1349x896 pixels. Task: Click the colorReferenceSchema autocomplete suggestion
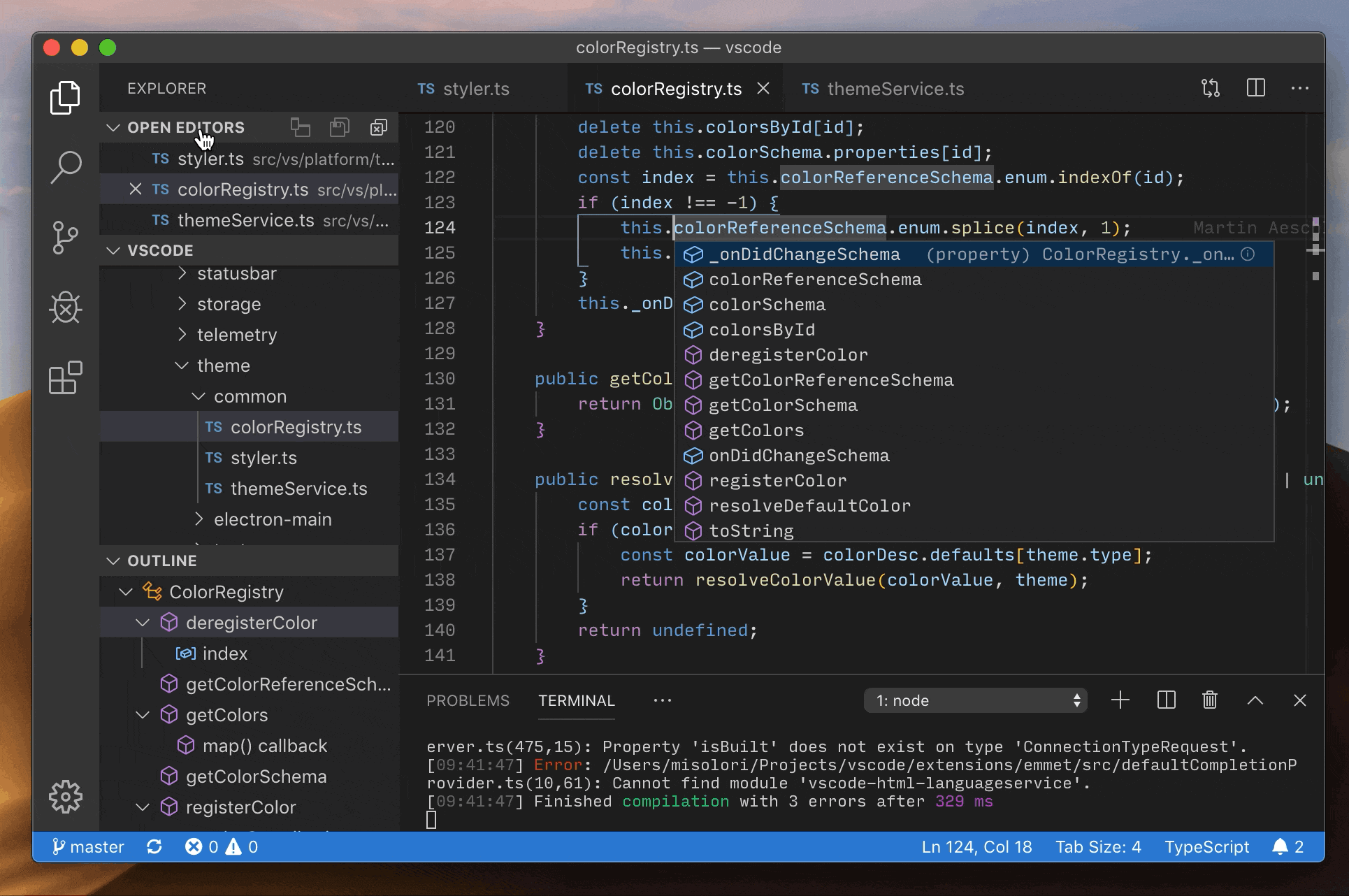click(x=813, y=279)
